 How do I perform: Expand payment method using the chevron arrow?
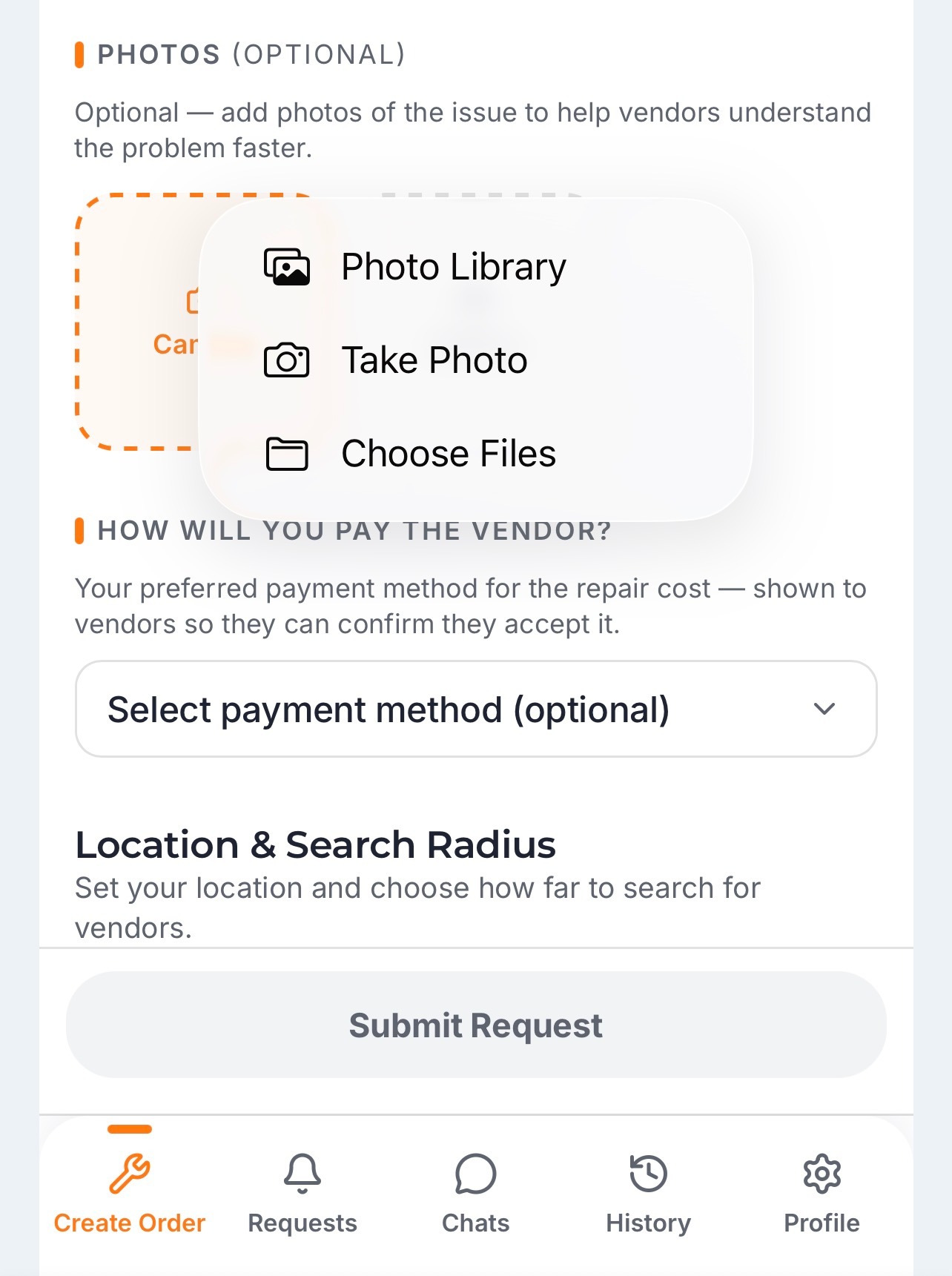click(824, 709)
